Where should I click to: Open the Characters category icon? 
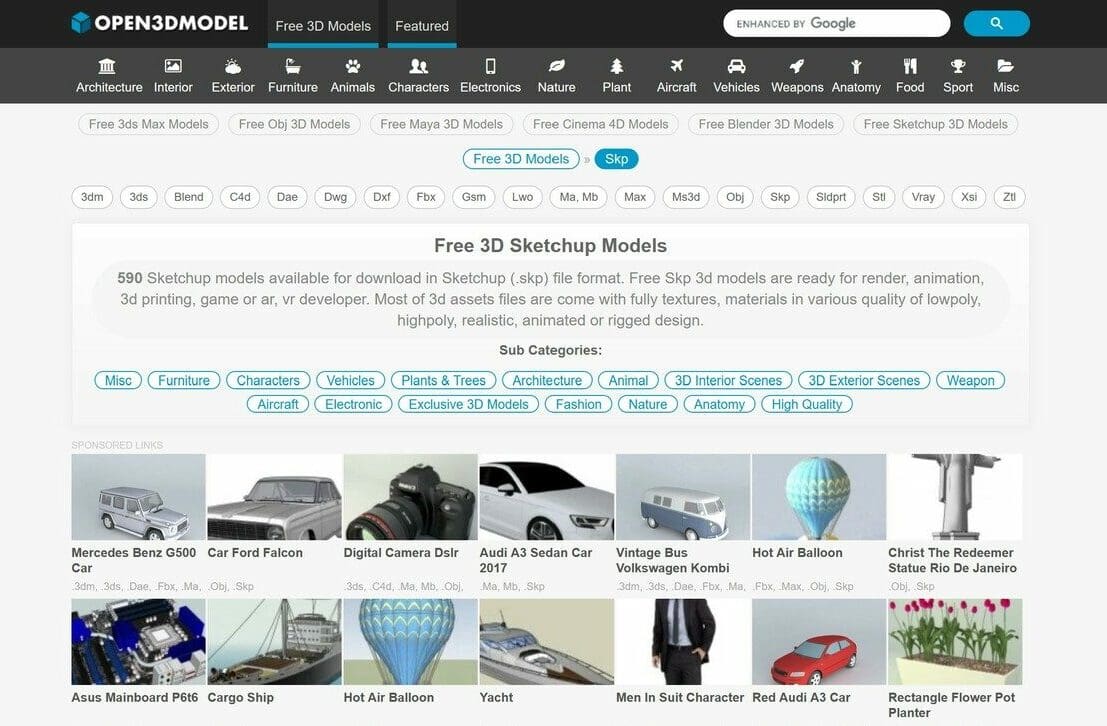[419, 66]
